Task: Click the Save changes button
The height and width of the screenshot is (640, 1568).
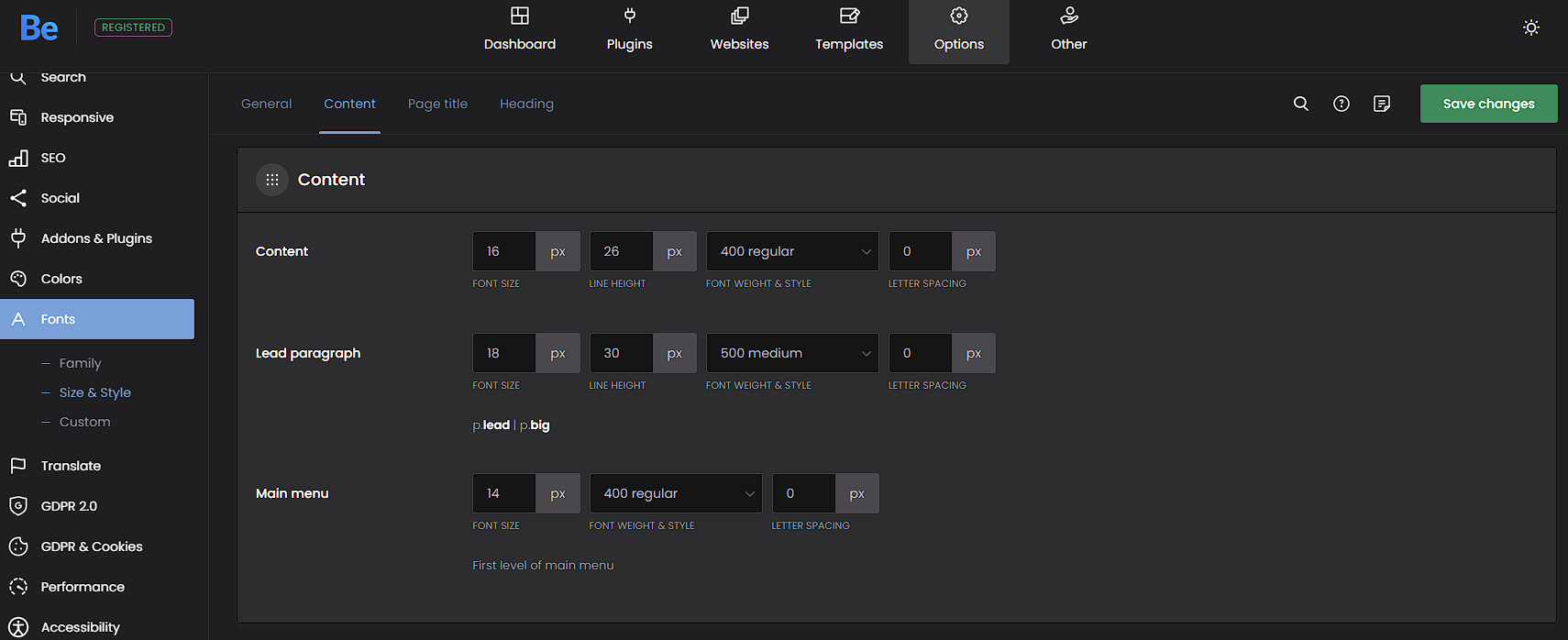Action: tap(1488, 104)
